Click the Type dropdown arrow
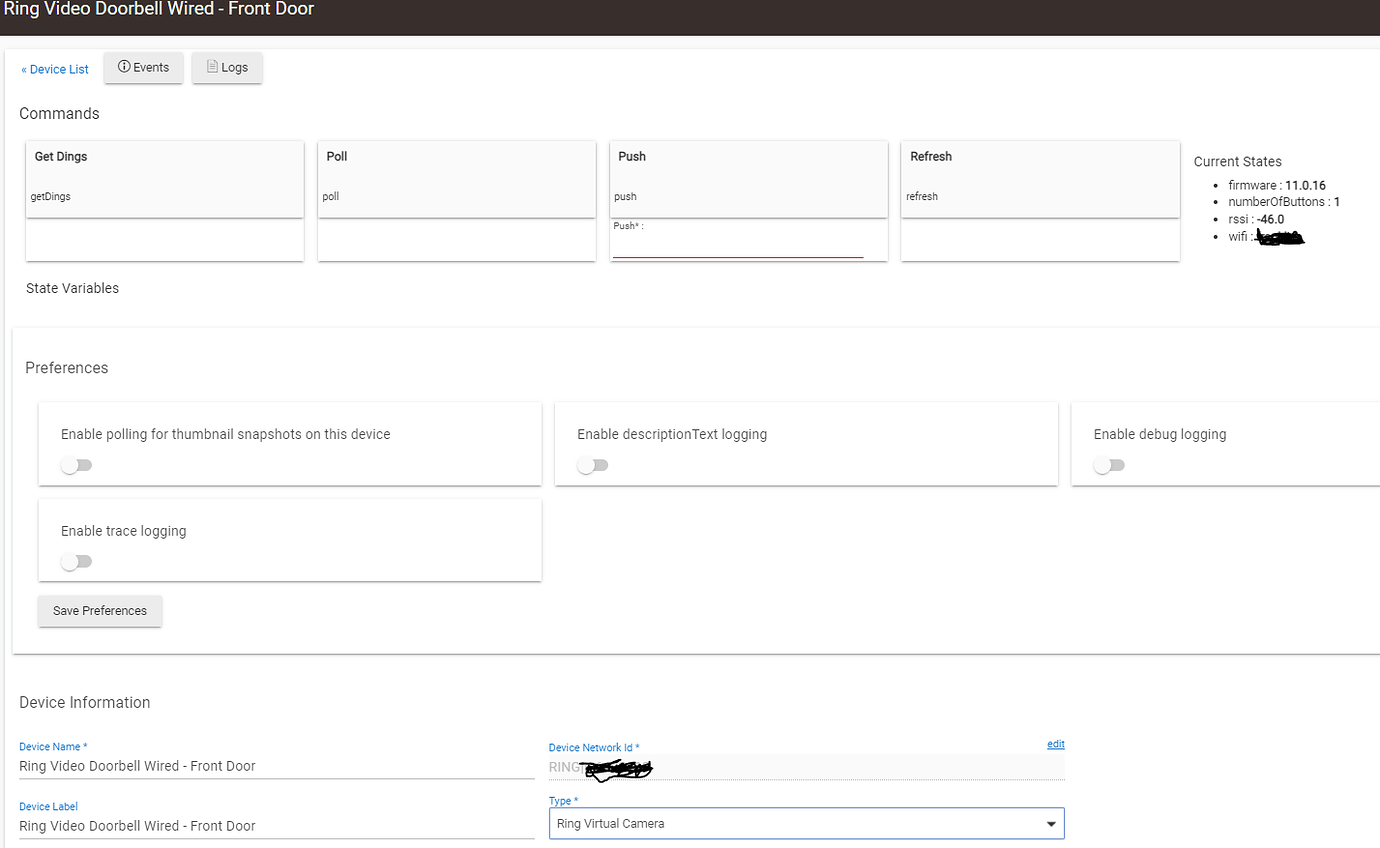Viewport: 1380px width, 848px height. click(1051, 824)
